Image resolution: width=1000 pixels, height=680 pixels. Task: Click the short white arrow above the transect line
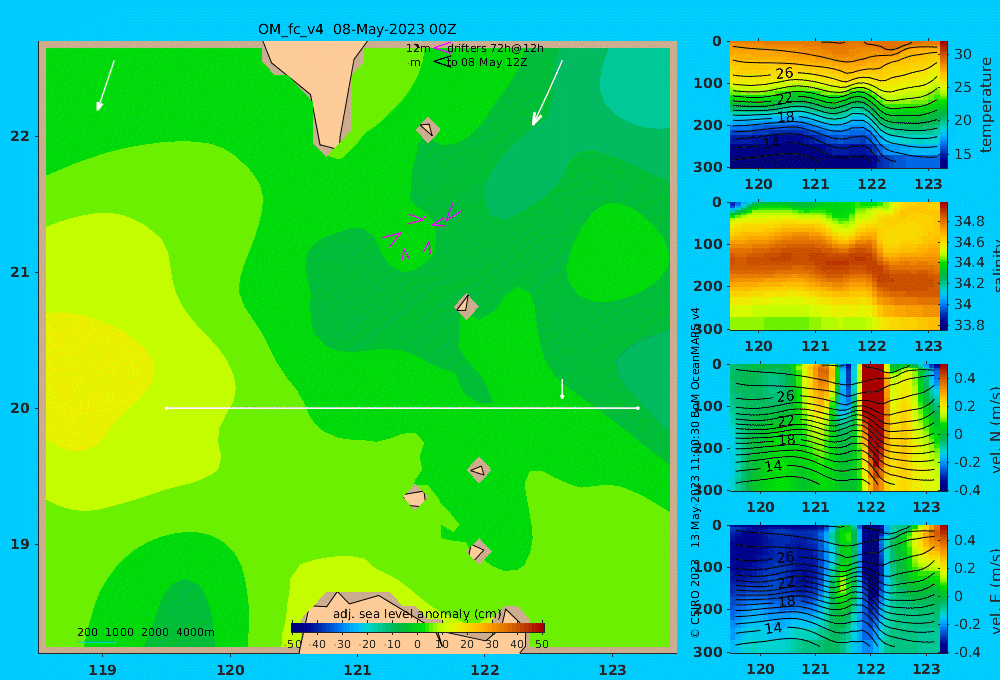tap(562, 389)
